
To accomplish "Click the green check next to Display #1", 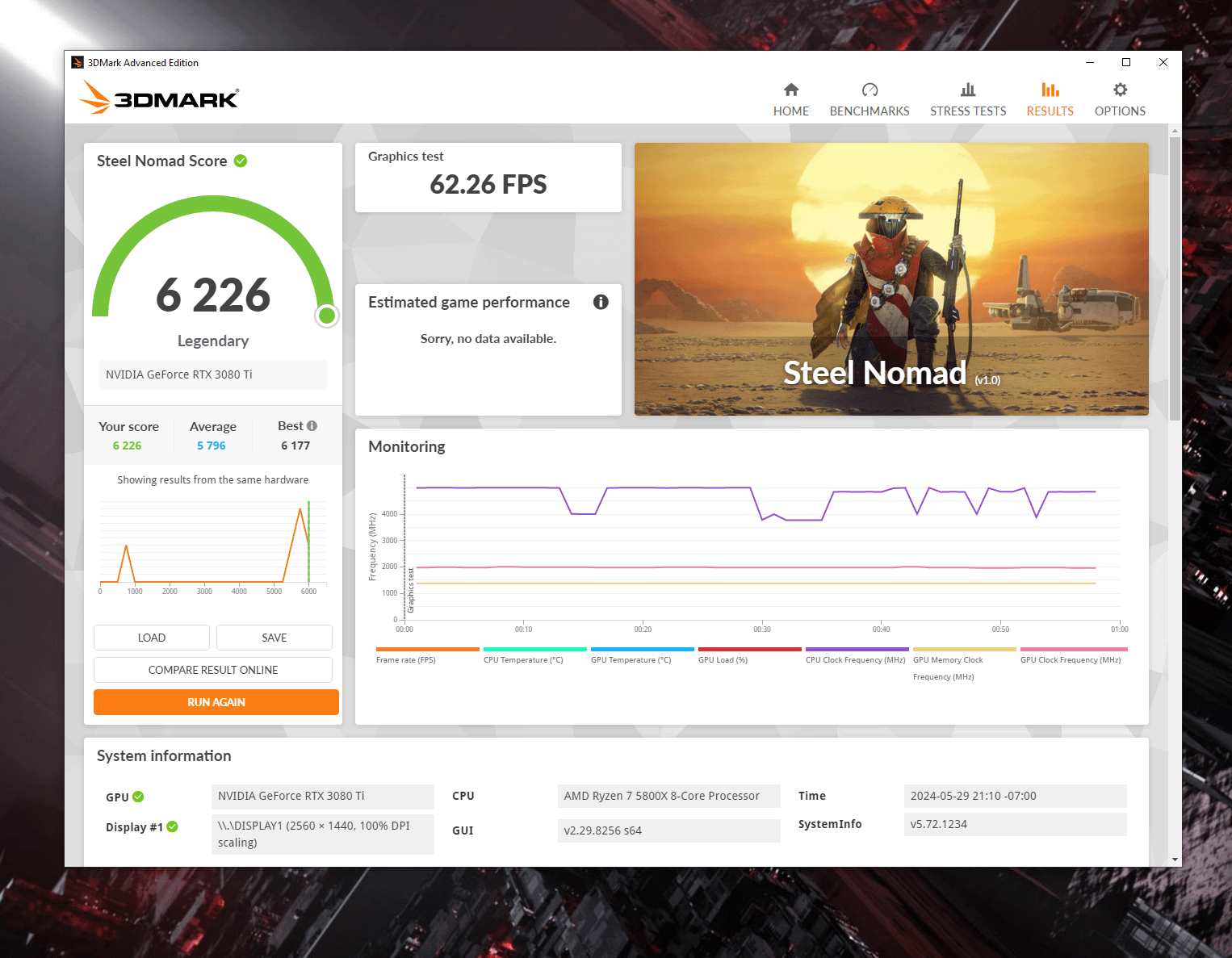I will pyautogui.click(x=173, y=826).
